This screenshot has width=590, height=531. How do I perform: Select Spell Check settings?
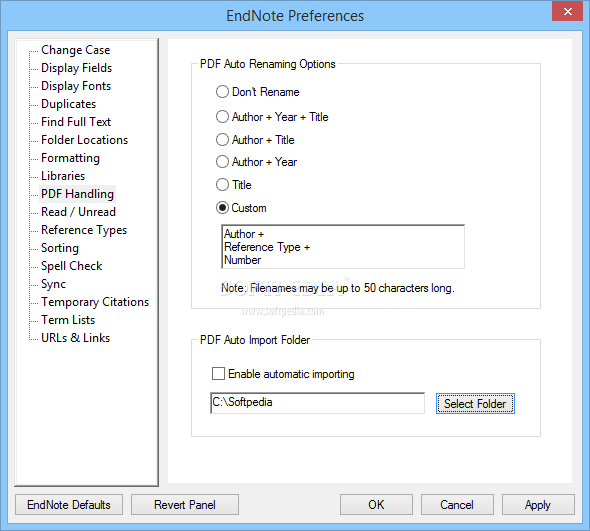[71, 266]
